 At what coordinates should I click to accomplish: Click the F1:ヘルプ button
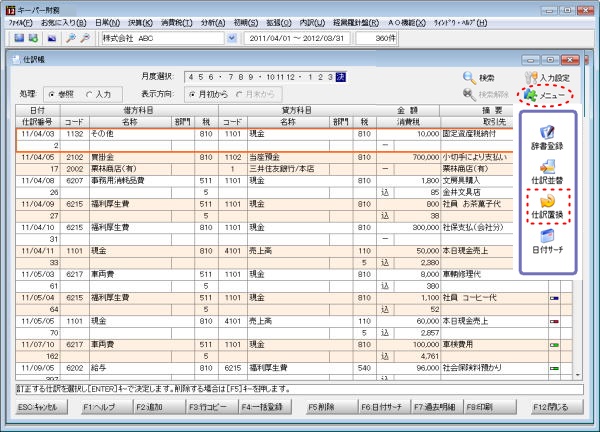[x=108, y=407]
